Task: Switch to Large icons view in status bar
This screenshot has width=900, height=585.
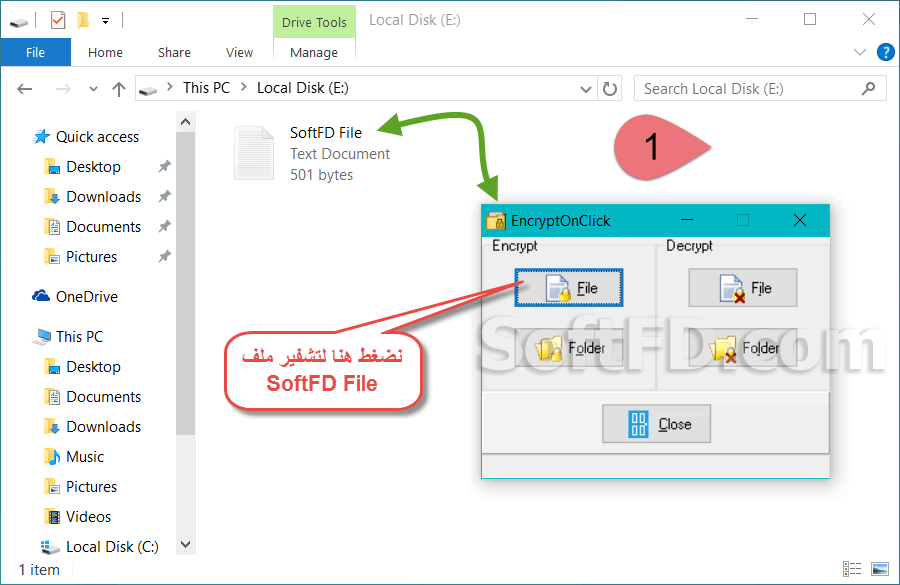Action: 880,569
